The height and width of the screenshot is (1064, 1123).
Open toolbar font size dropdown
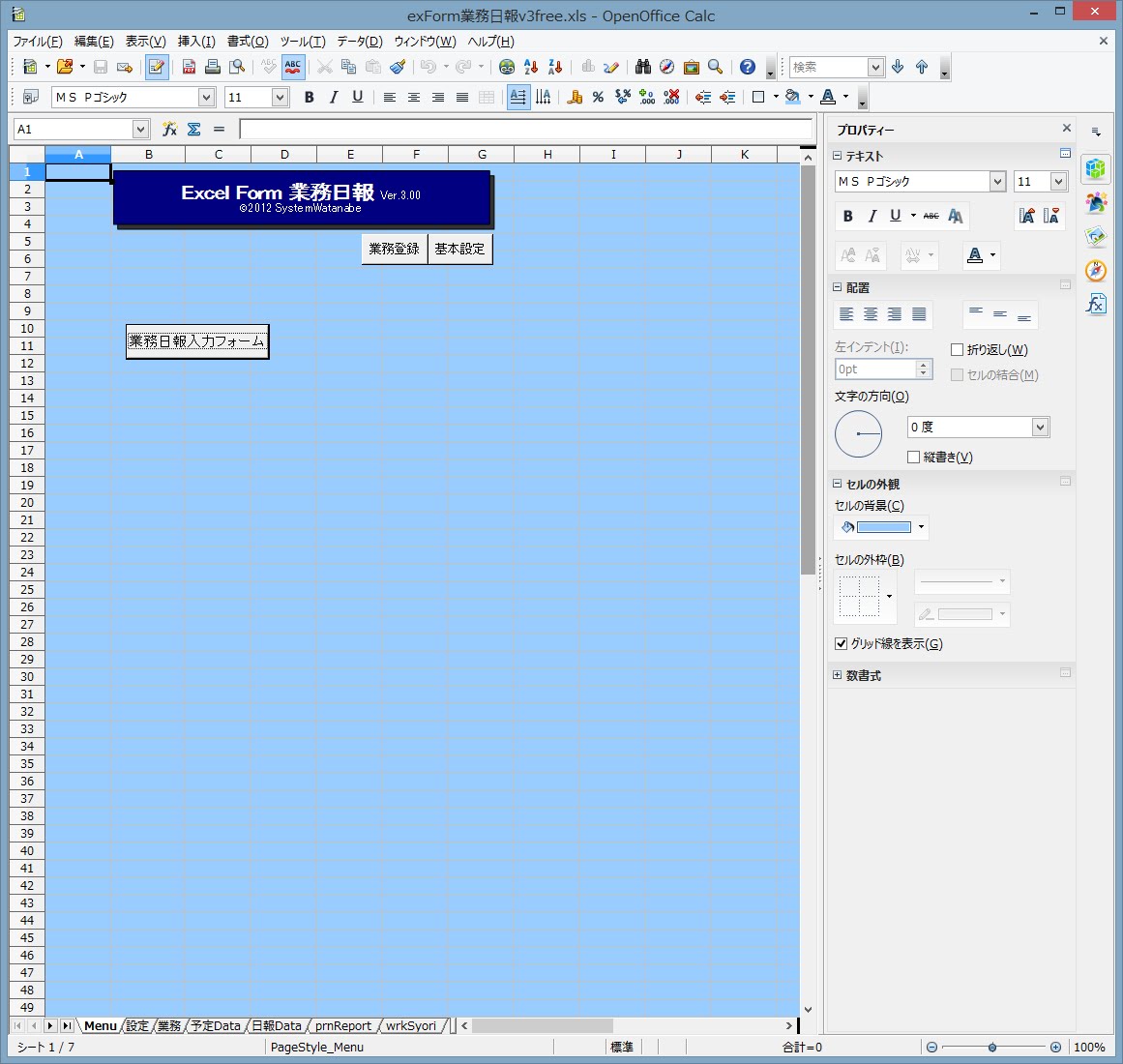click(x=281, y=98)
